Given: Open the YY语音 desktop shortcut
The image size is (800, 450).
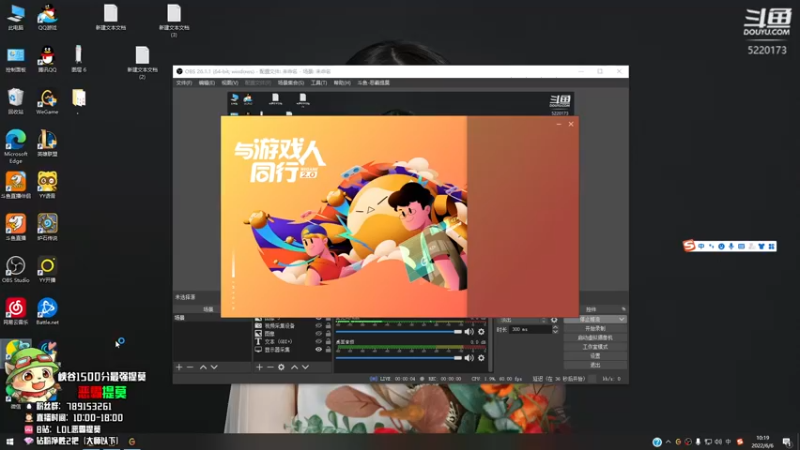Looking at the screenshot, I should [47, 185].
